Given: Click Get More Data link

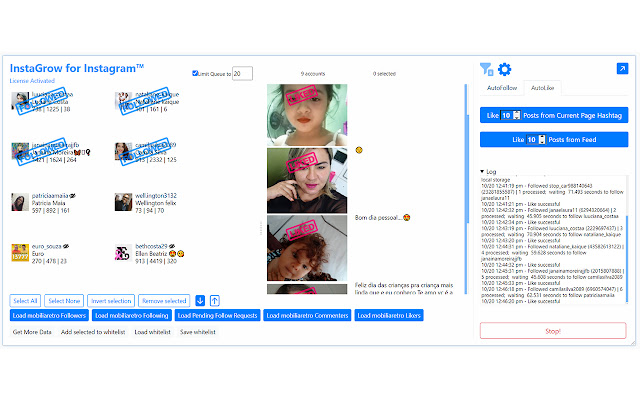Looking at the screenshot, I should tap(32, 332).
